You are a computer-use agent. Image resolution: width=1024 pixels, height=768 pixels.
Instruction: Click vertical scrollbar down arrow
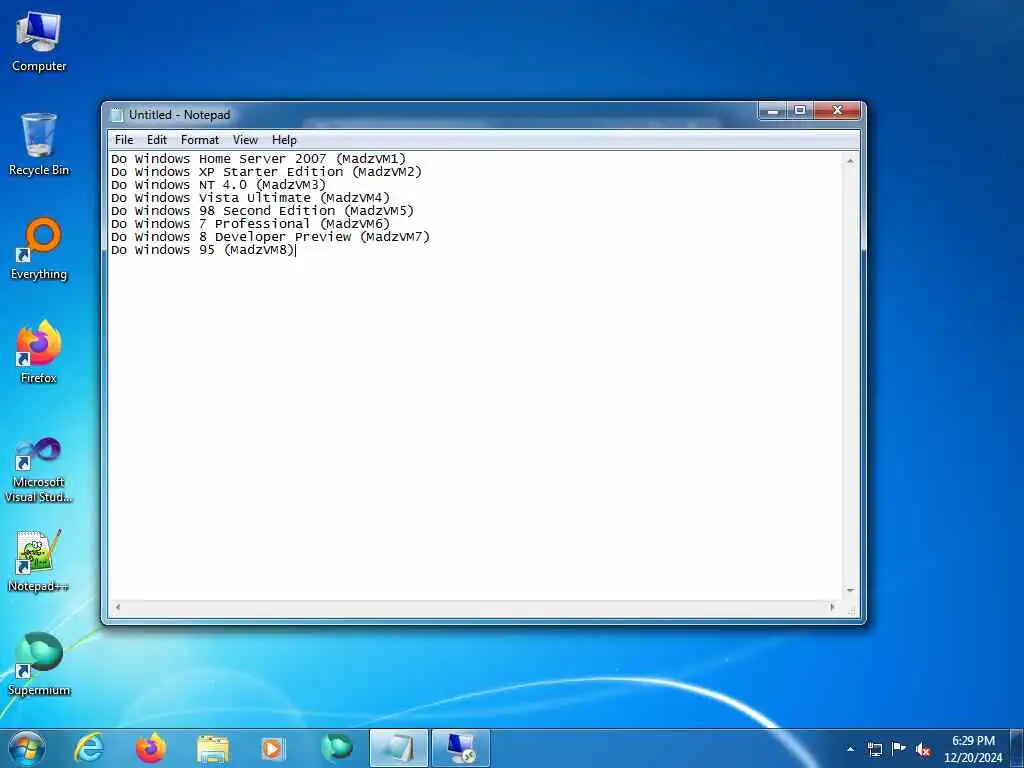tap(850, 590)
